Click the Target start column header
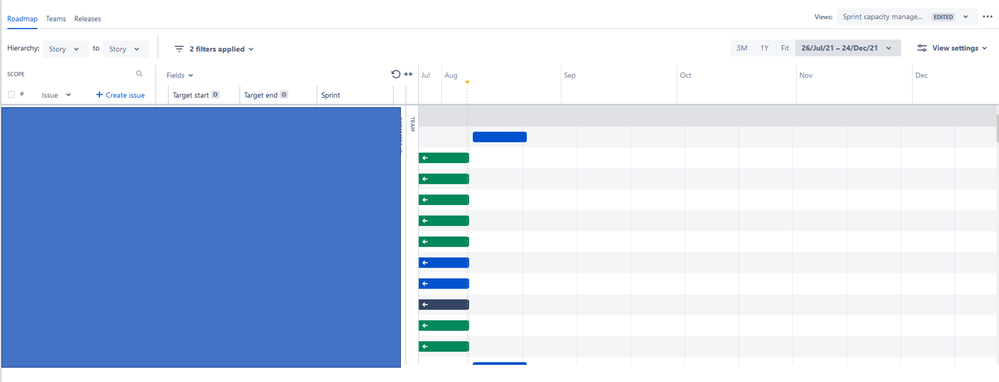Image resolution: width=999 pixels, height=382 pixels. pyautogui.click(x=191, y=95)
